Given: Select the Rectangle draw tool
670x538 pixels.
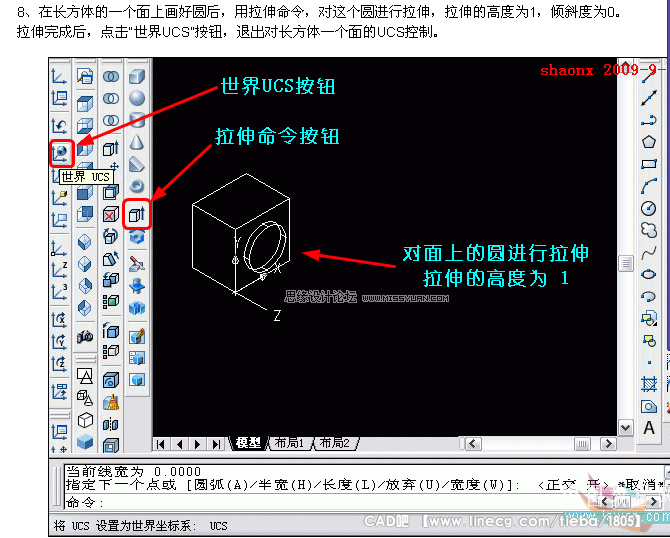Looking at the screenshot, I should (x=649, y=164).
